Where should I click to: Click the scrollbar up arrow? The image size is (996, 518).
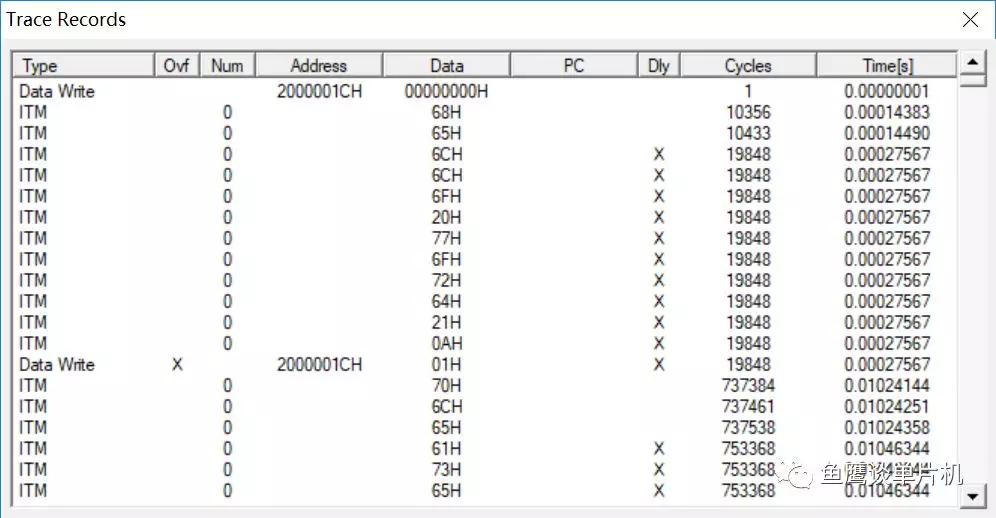972,62
